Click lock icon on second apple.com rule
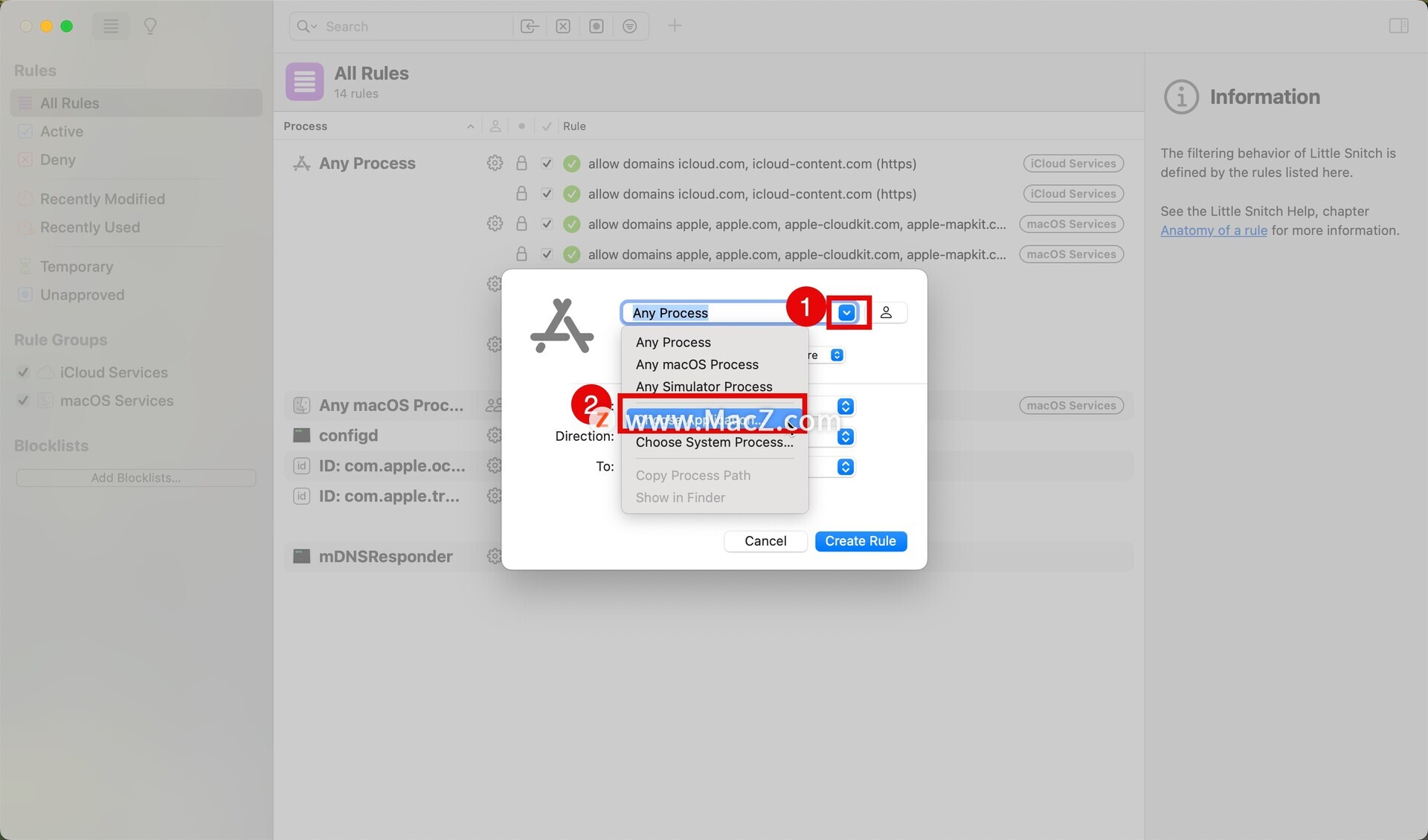The image size is (1428, 840). point(521,254)
